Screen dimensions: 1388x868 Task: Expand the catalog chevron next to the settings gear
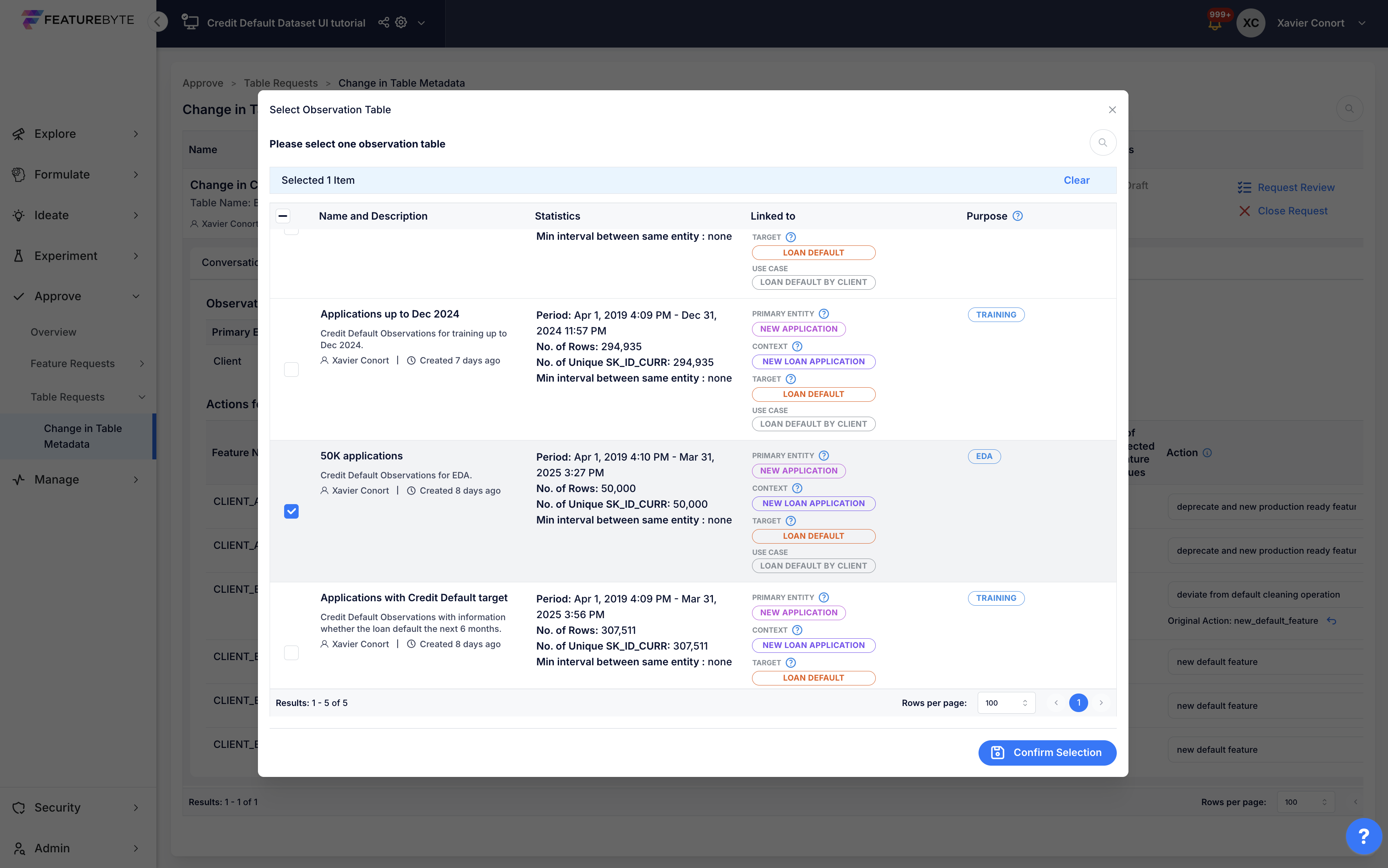(x=421, y=23)
